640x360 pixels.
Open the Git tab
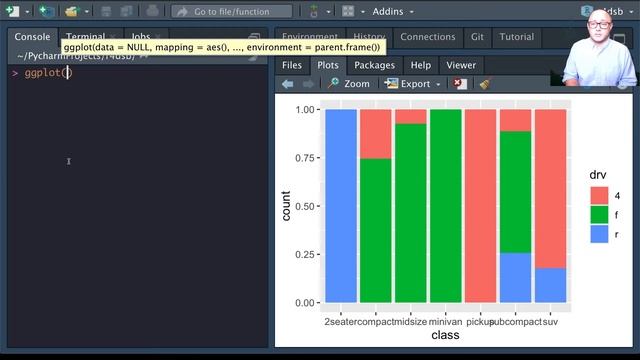pyautogui.click(x=477, y=37)
